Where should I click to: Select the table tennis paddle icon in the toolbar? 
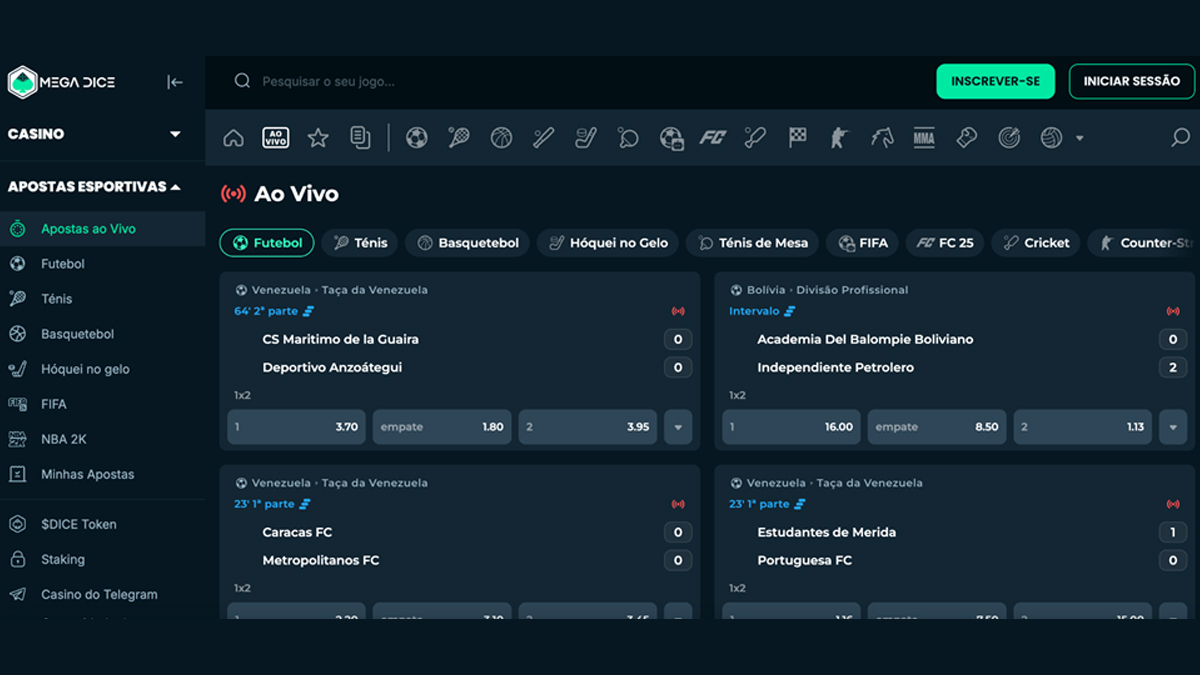[628, 138]
